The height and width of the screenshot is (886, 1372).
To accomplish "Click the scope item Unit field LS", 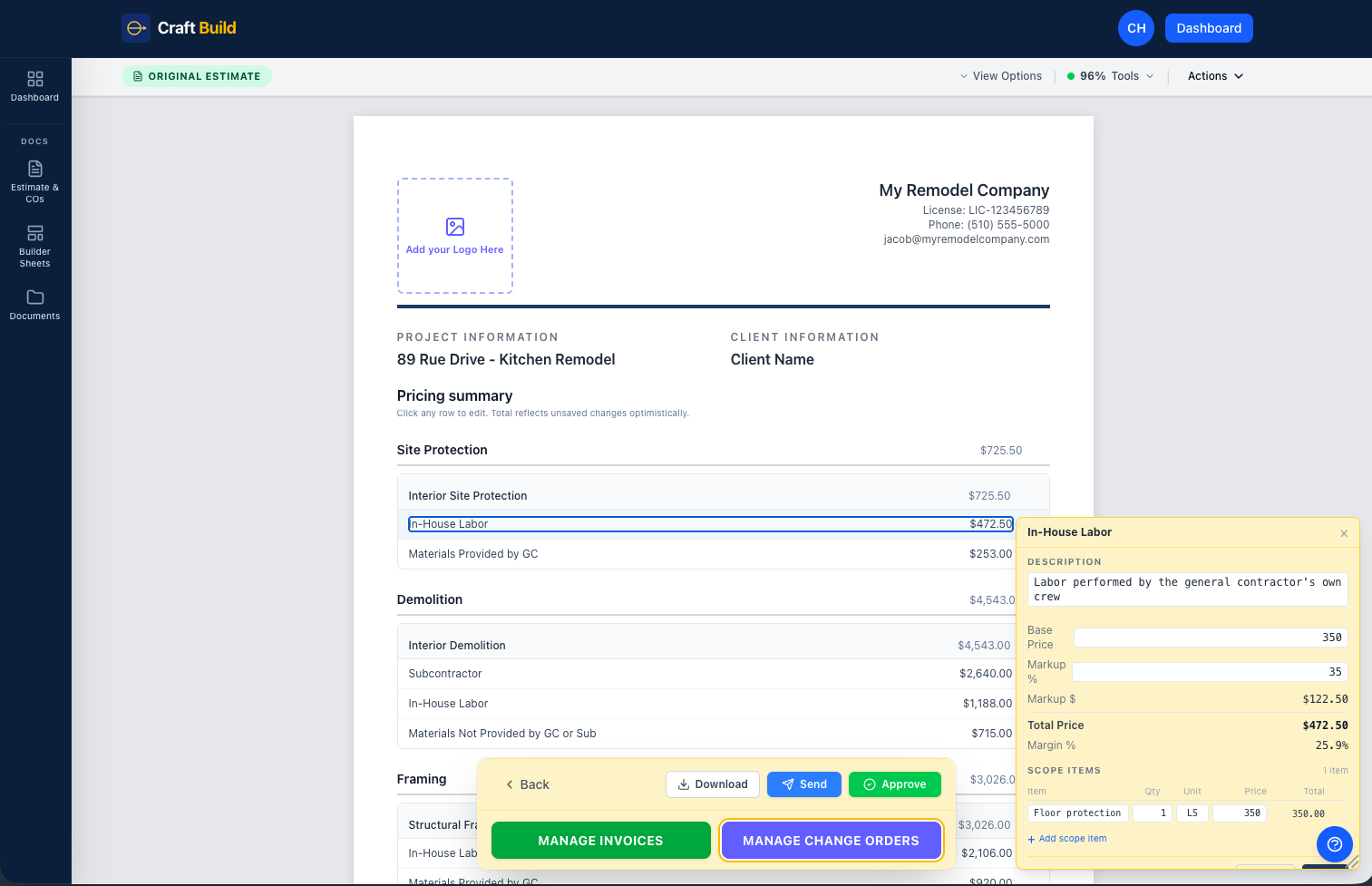I will [x=1192, y=813].
